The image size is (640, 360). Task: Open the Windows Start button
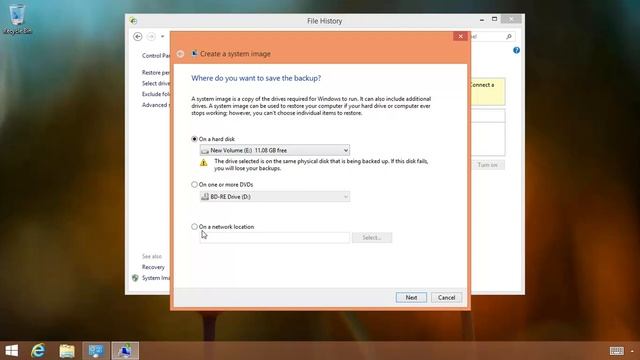[11, 351]
